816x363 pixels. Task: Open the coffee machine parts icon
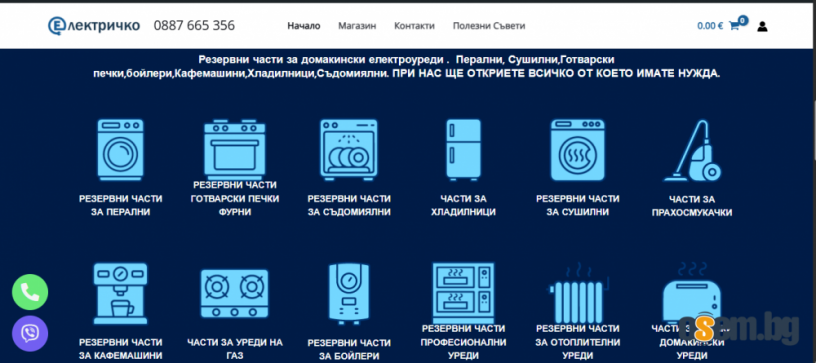pos(120,293)
